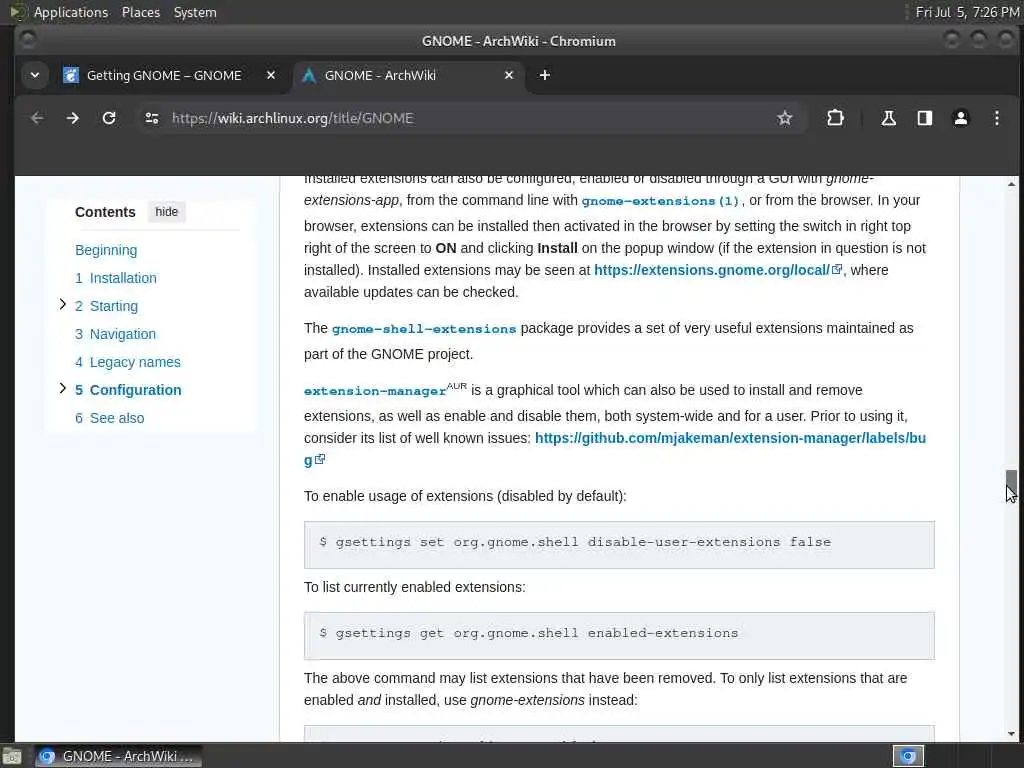The height and width of the screenshot is (768, 1024).
Task: Click the scrollbar up arrow
Action: 1011,184
